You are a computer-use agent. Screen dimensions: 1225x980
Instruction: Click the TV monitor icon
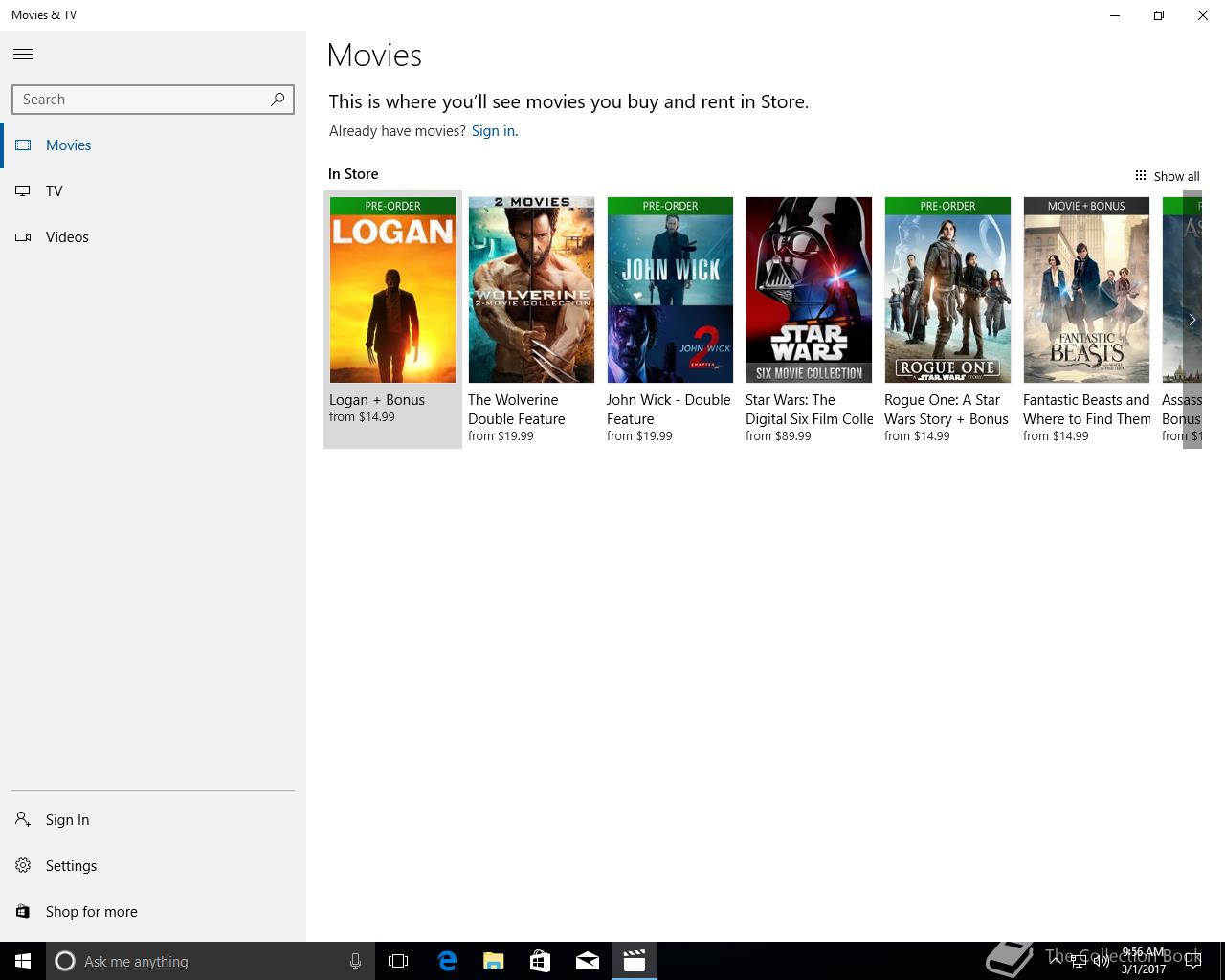(23, 191)
